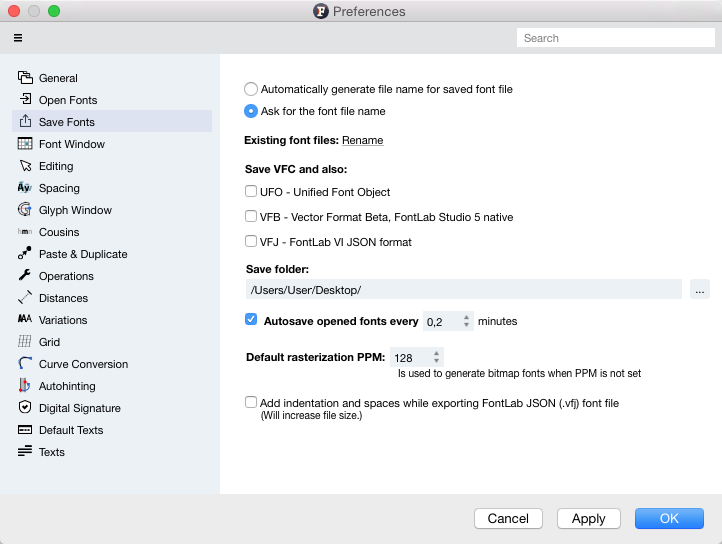722x544 pixels.
Task: Browse save folder with ellipsis button
Action: (699, 290)
